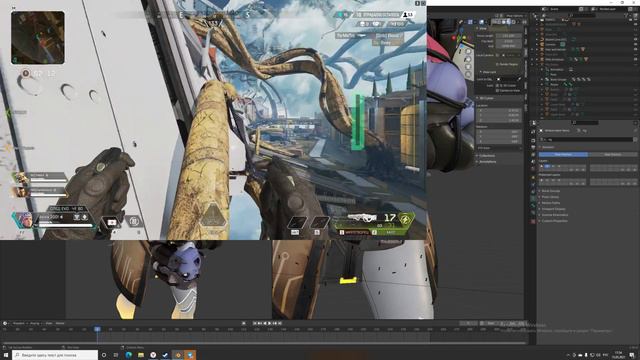Expand the Viewport Display panel
The image size is (640, 360).
point(553,209)
